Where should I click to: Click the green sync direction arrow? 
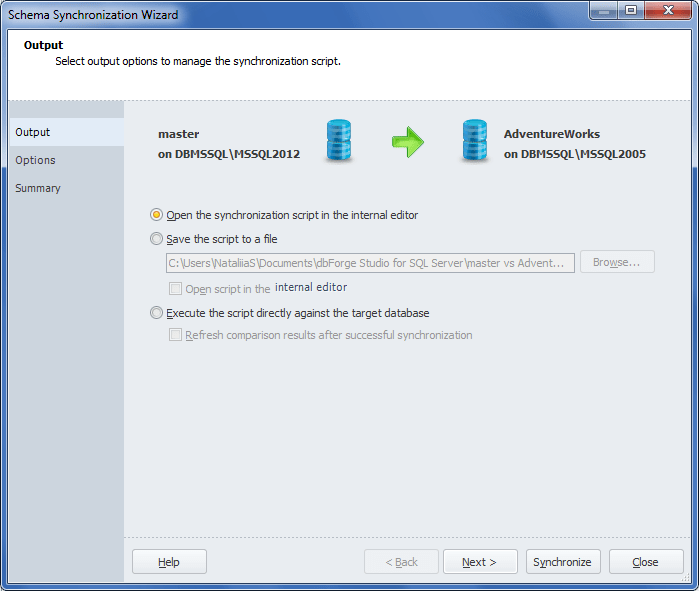tap(408, 142)
